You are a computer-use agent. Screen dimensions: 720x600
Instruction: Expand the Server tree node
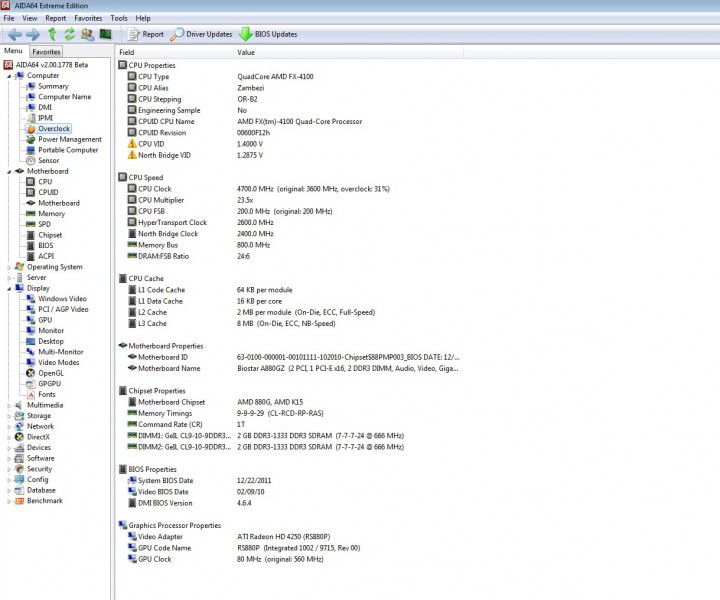point(9,278)
